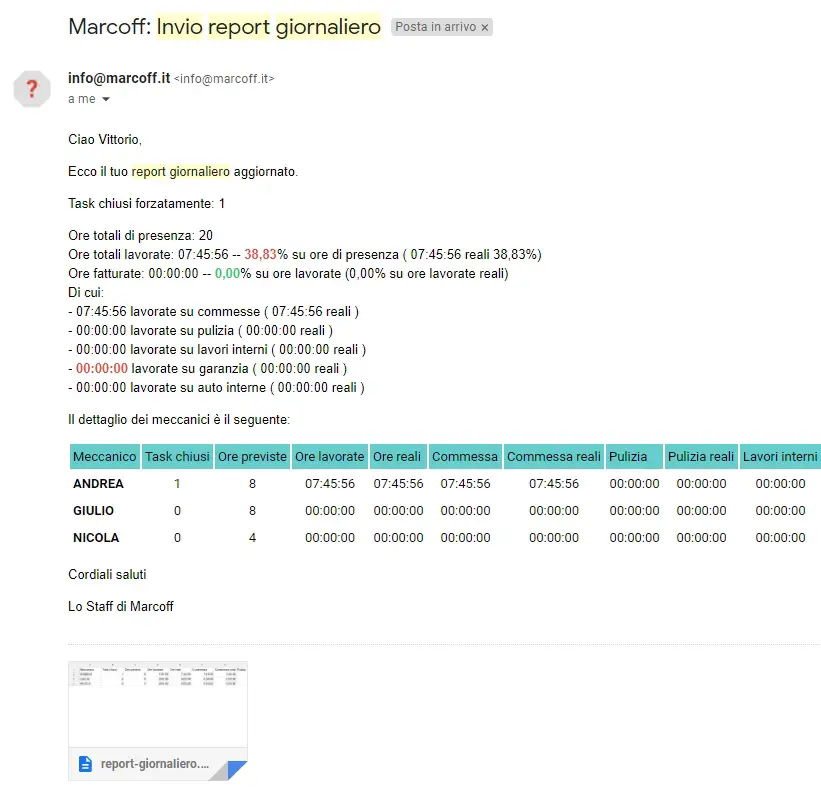Click the gray sender address in angle brackets

pyautogui.click(x=224, y=79)
